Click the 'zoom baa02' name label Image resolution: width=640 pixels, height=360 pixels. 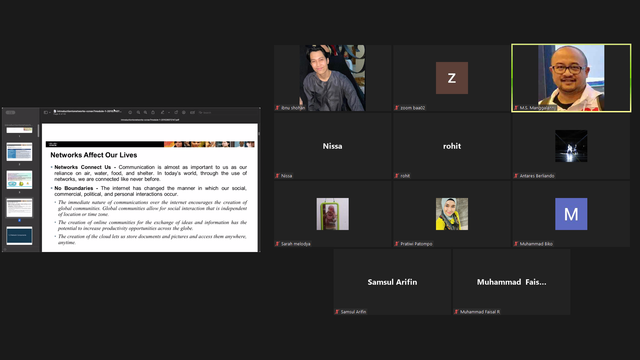(413, 108)
